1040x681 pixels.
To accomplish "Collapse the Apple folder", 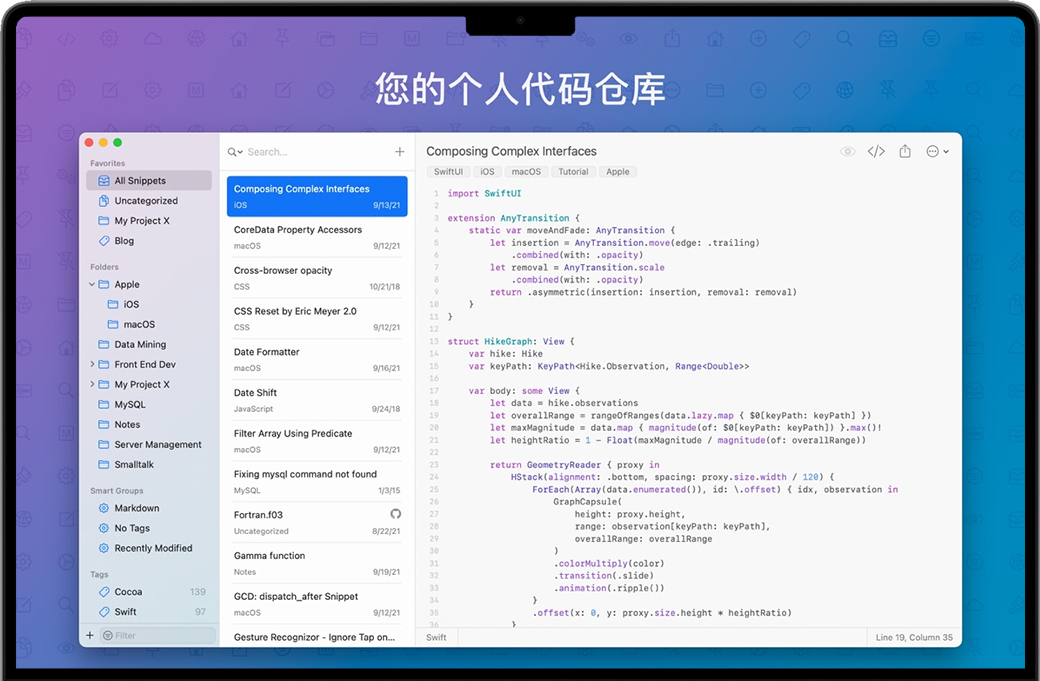I will click(92, 284).
